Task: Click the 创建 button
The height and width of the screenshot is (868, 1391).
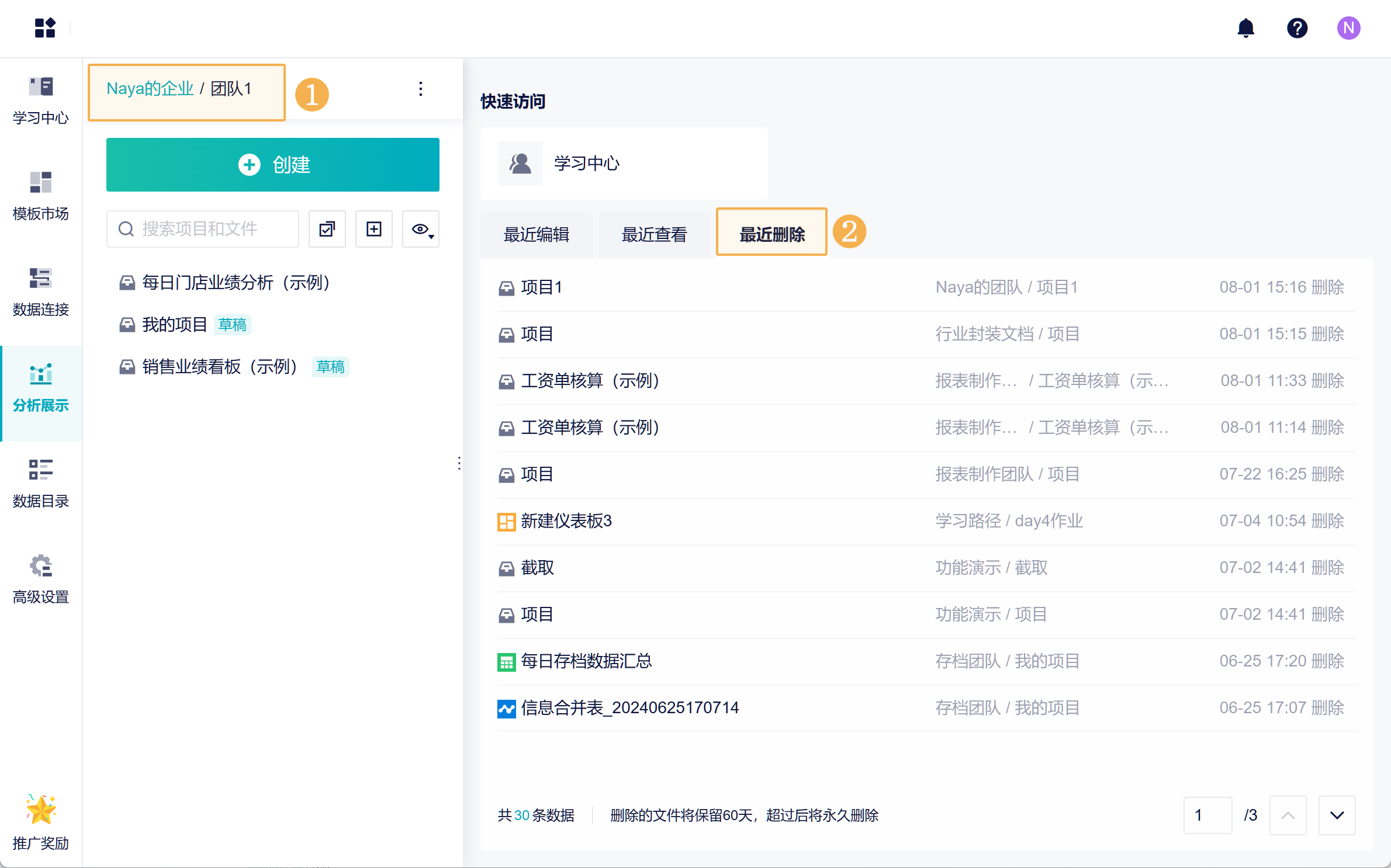Action: tap(272, 165)
